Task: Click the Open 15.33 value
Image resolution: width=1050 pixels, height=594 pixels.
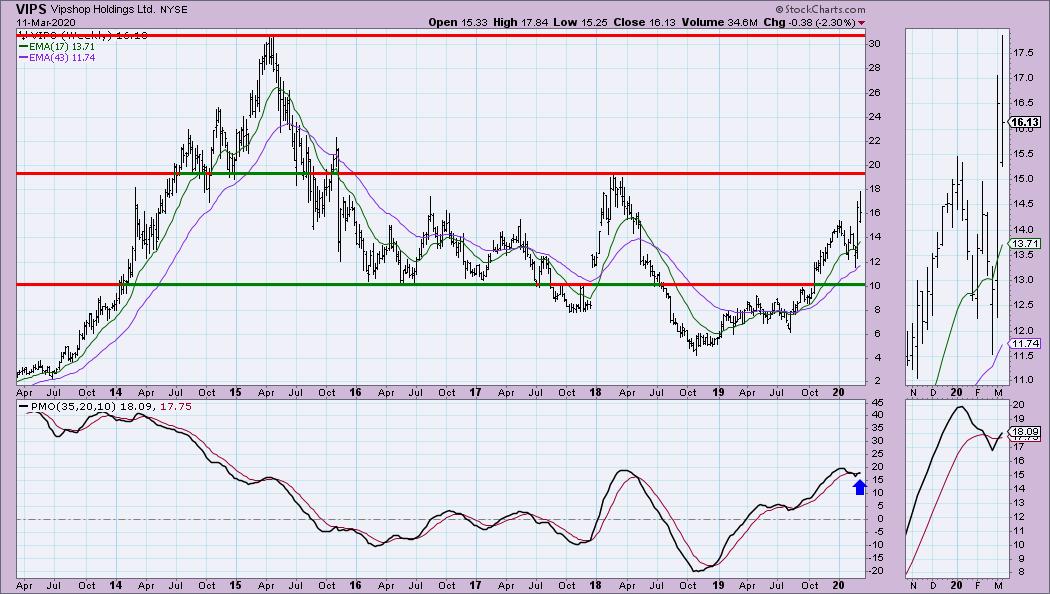Action: (x=458, y=22)
